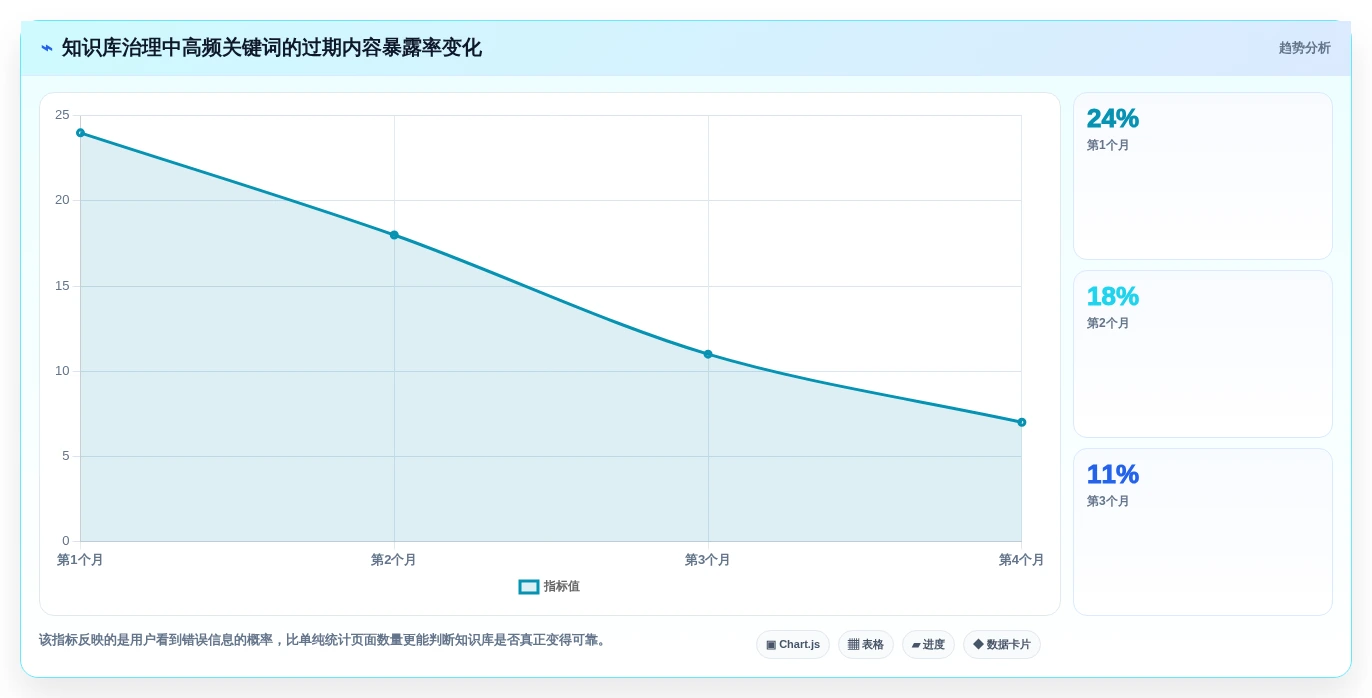Click y-axis tick label 20
Viewport: 1372px width, 698px height.
point(62,200)
